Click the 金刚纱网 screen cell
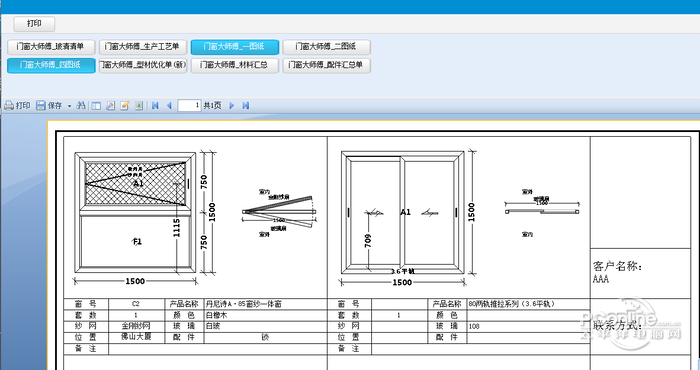The width and height of the screenshot is (700, 370). point(136,326)
